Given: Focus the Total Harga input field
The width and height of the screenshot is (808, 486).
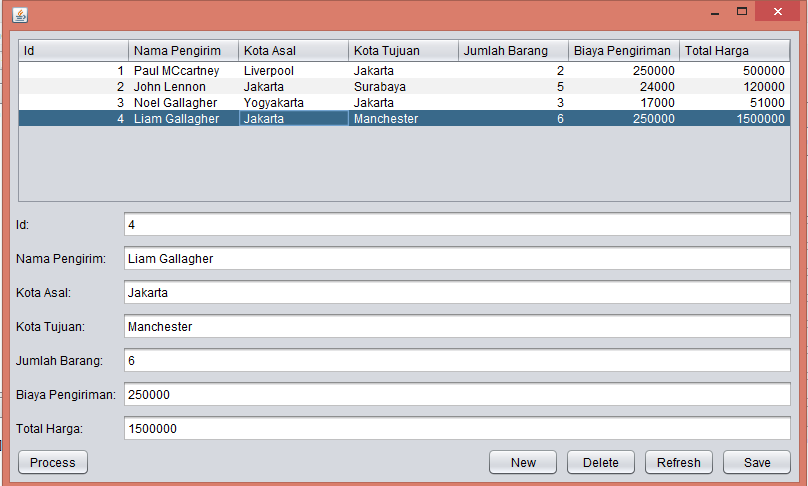Looking at the screenshot, I should pos(457,428).
